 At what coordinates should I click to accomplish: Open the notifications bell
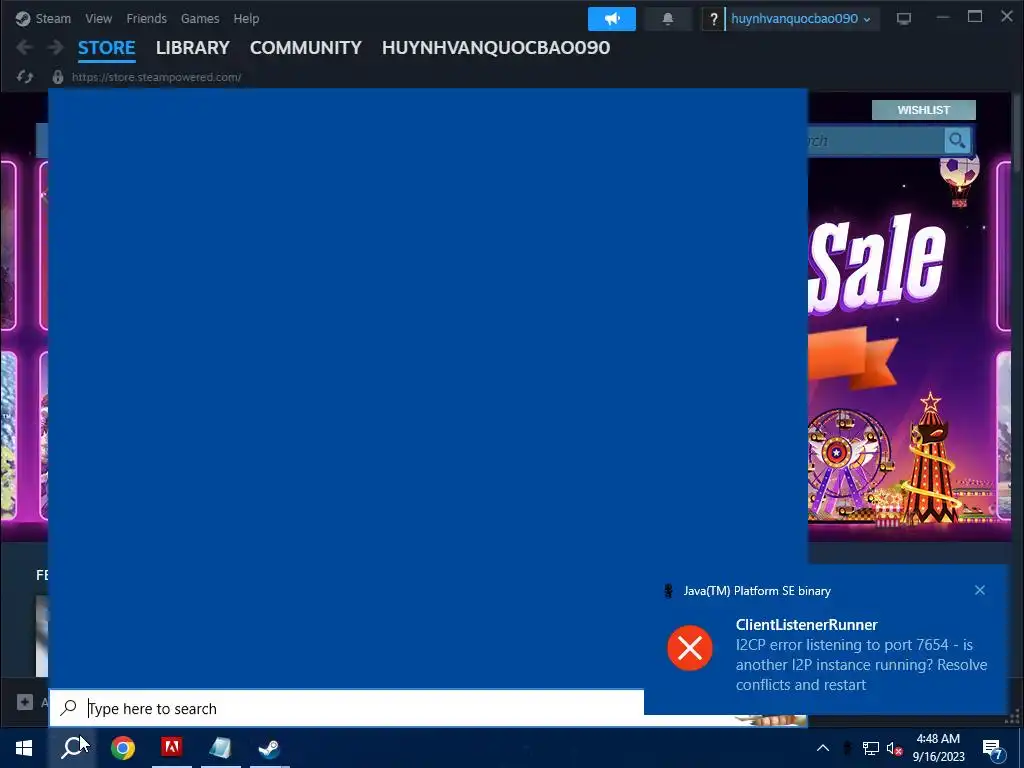coord(667,19)
